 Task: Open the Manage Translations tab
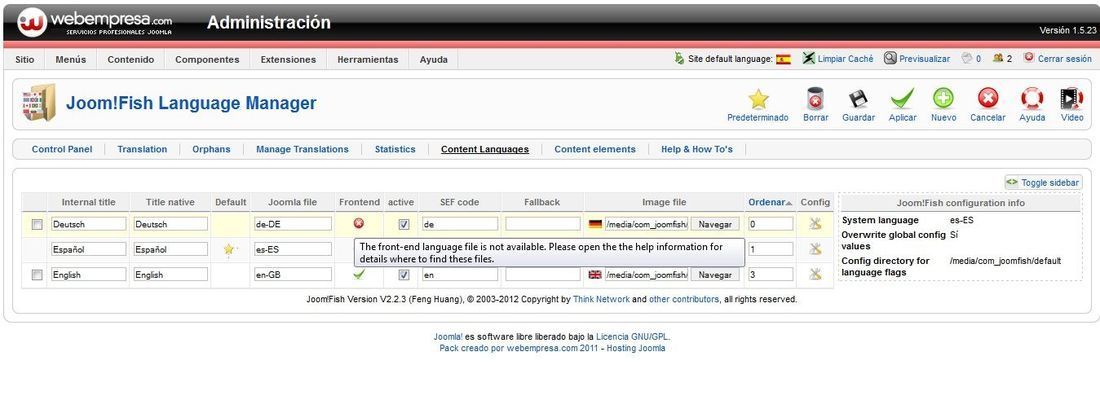[x=302, y=149]
